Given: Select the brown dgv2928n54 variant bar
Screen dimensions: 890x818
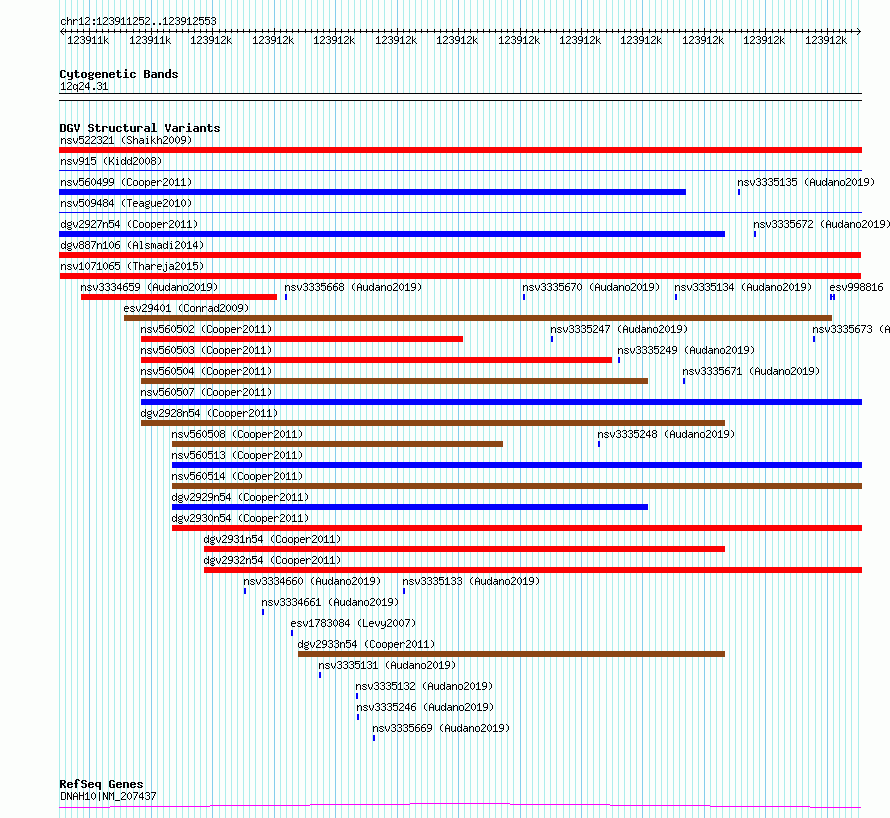Looking at the screenshot, I should [433, 423].
